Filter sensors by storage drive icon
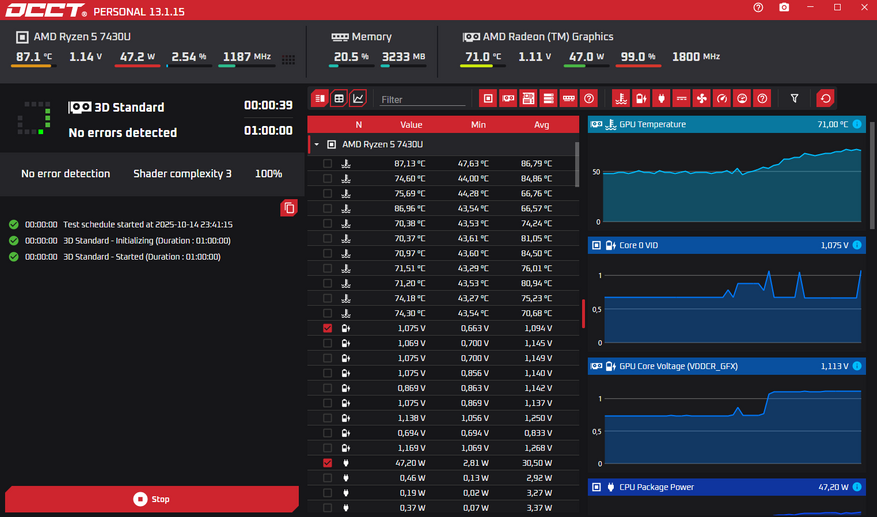 pos(548,98)
